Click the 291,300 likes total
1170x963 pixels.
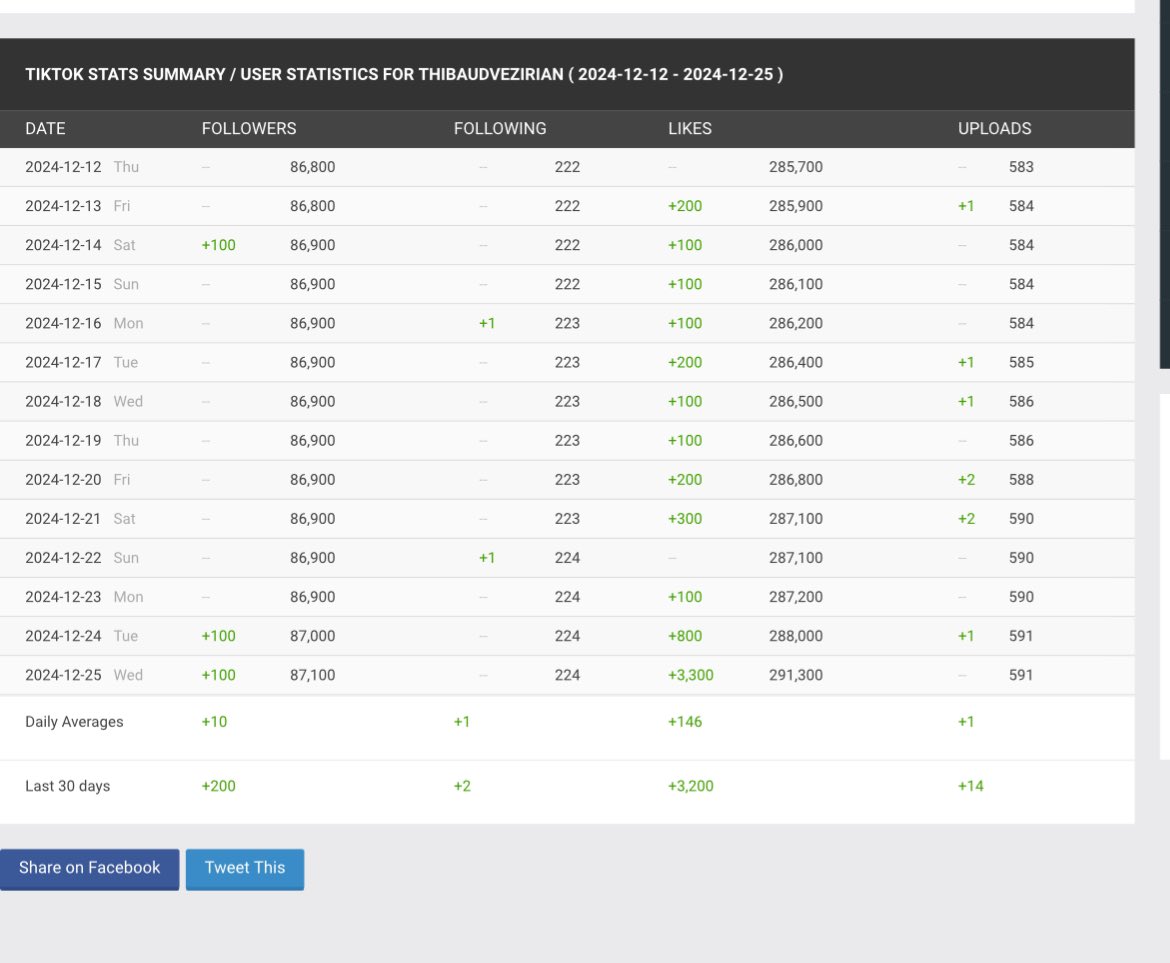pyautogui.click(x=795, y=675)
